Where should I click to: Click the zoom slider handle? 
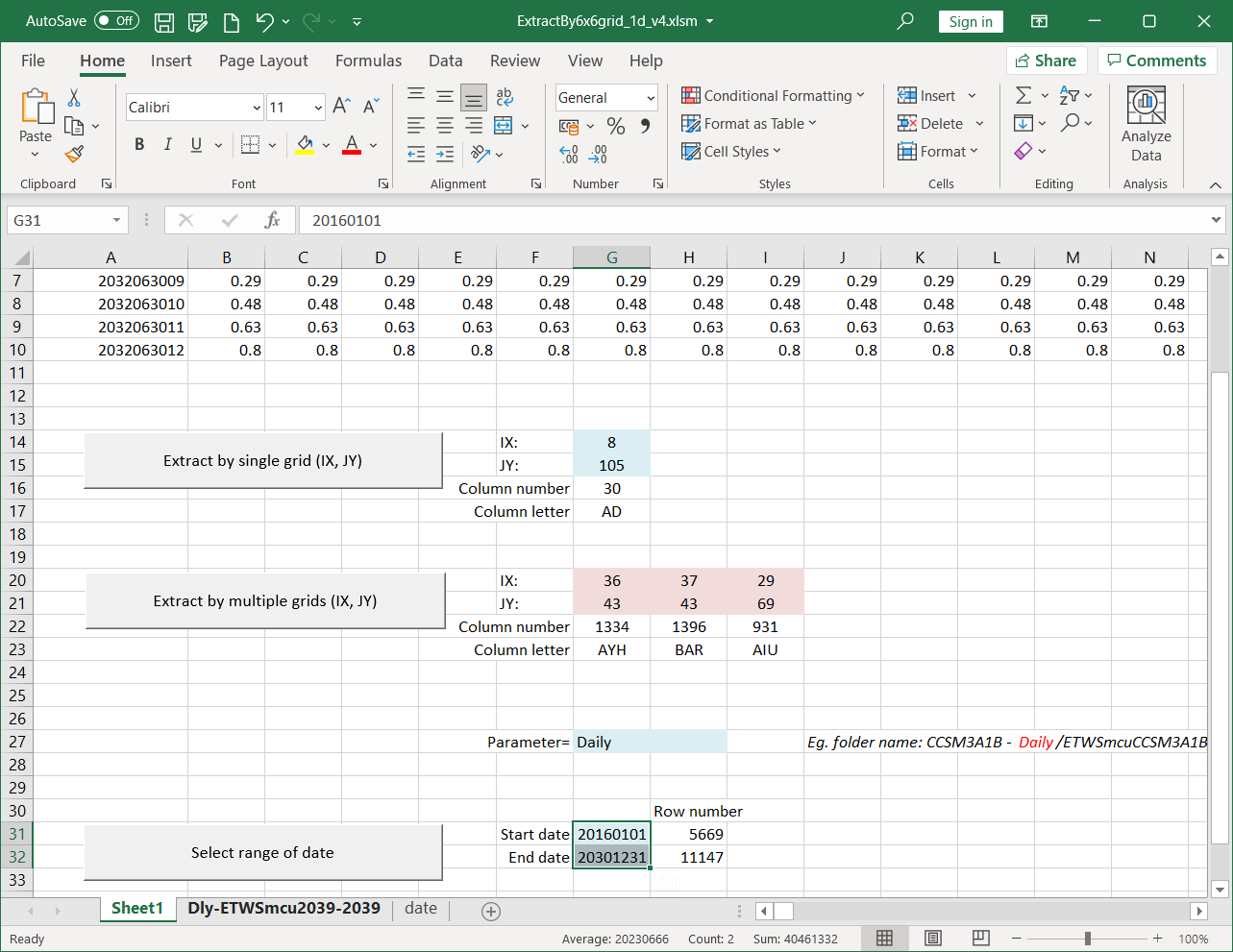click(1087, 939)
